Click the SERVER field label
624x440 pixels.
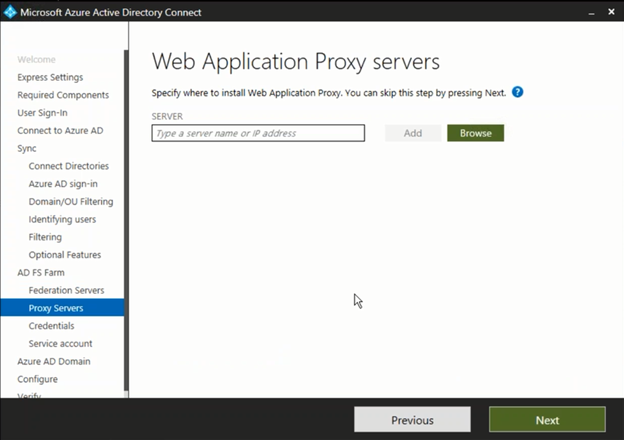click(167, 117)
